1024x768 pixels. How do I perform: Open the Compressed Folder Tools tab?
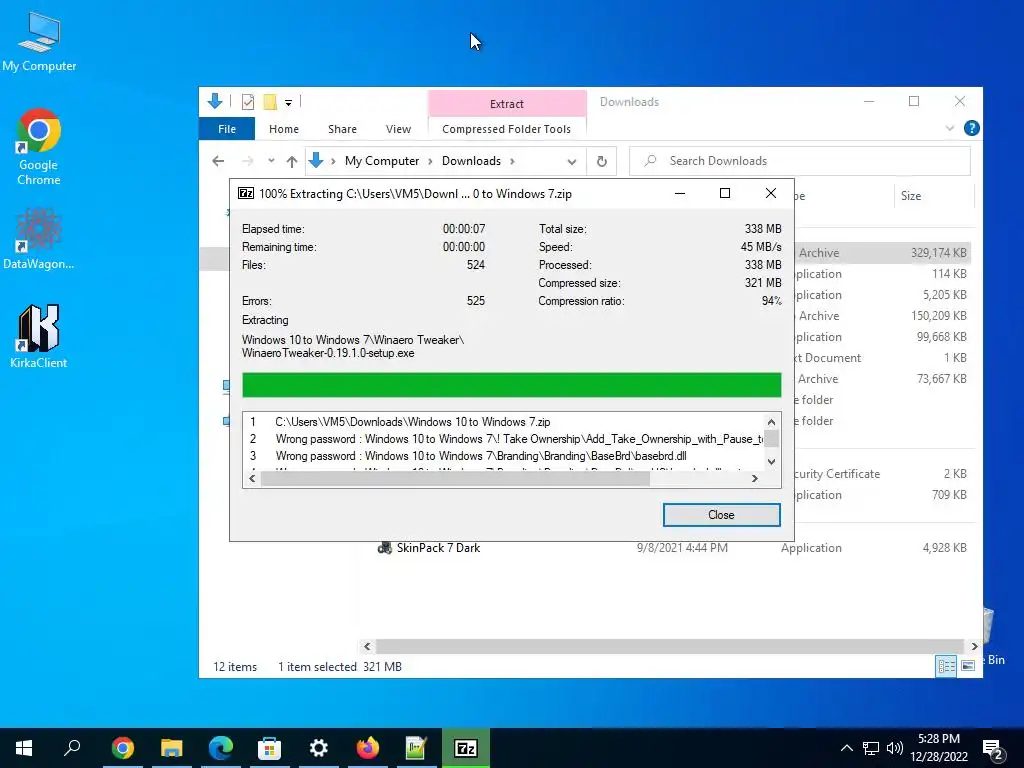(507, 129)
